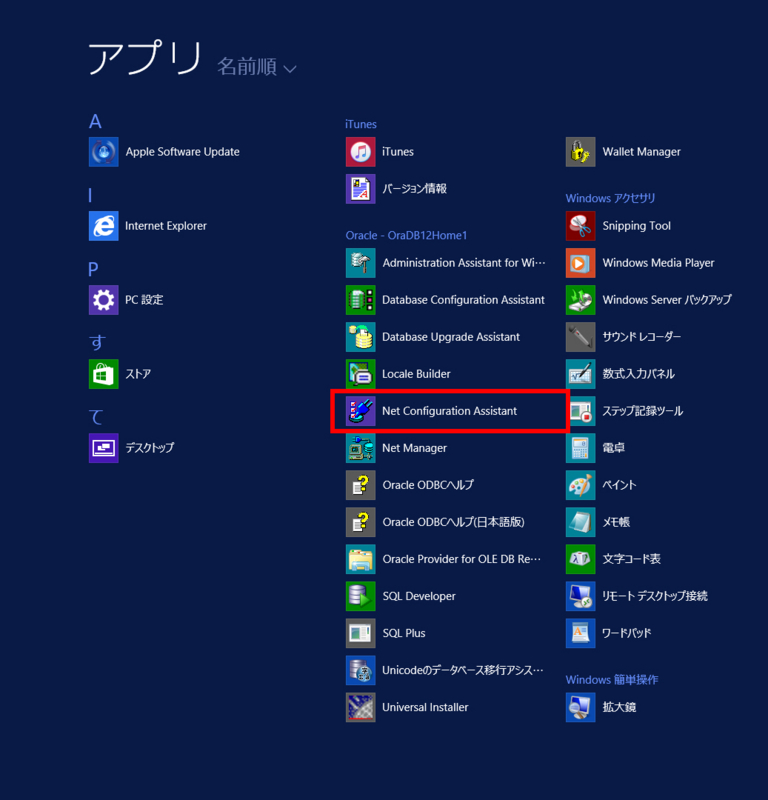Click the Apple Software Update label
Viewport: 768px width, 800px height.
[x=183, y=152]
